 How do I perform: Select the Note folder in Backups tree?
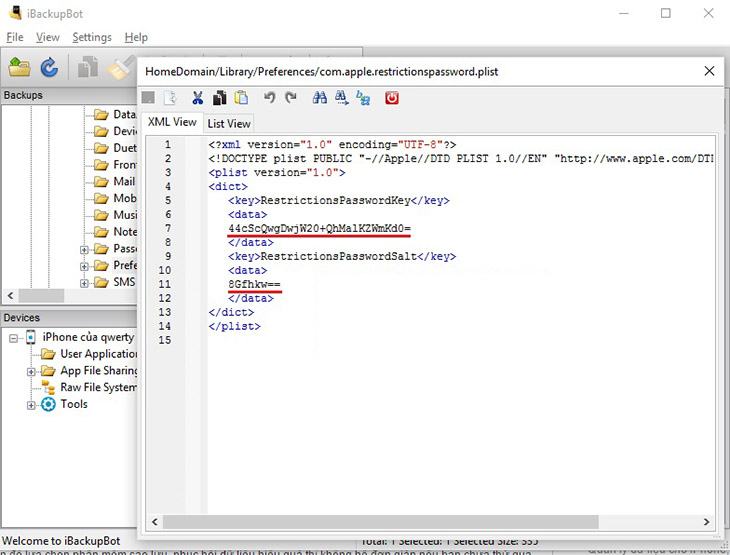(115, 231)
